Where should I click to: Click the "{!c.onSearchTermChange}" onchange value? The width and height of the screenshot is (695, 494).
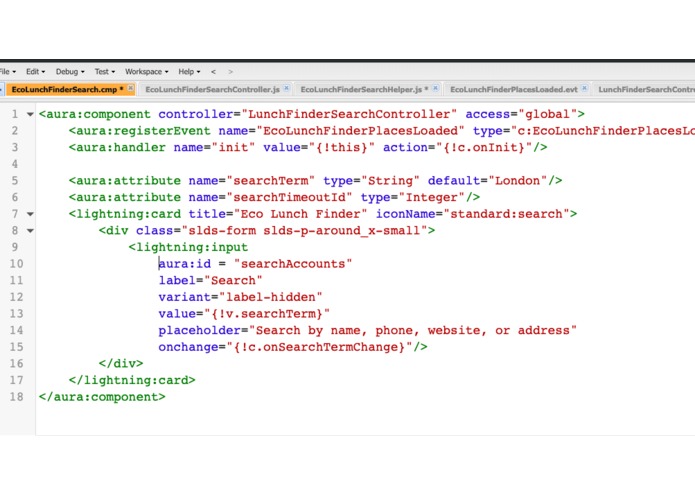click(319, 347)
